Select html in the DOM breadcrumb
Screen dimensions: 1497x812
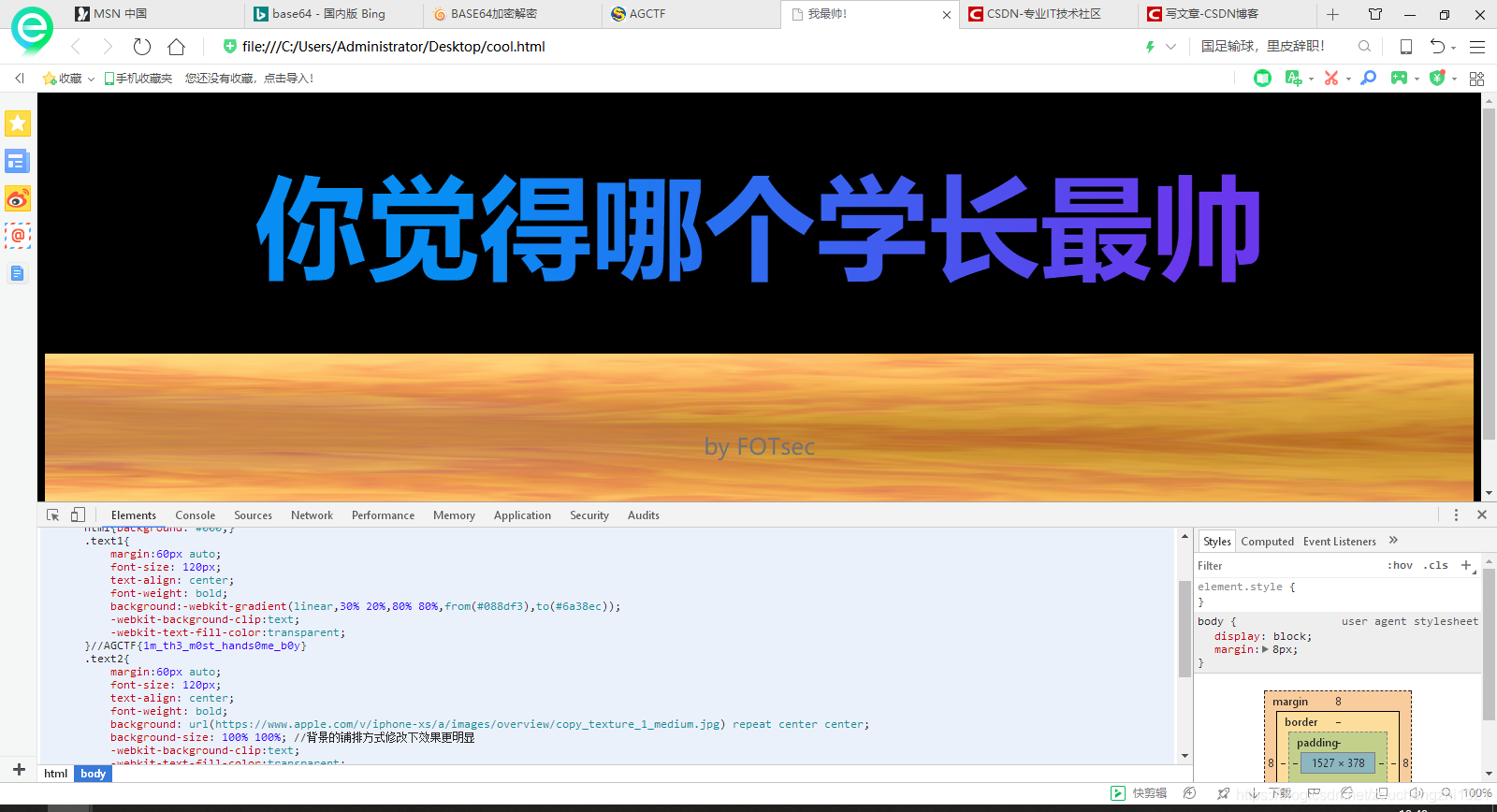(56, 774)
